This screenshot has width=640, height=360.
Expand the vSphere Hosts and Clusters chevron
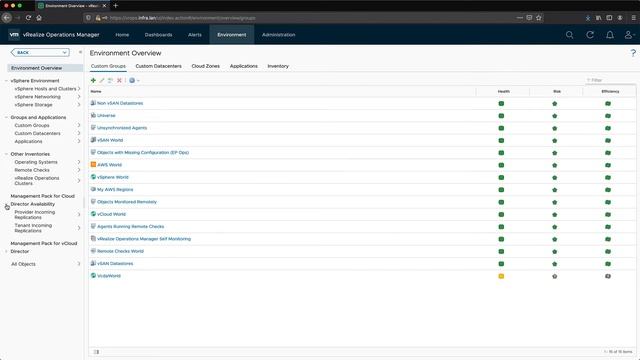(x=79, y=89)
